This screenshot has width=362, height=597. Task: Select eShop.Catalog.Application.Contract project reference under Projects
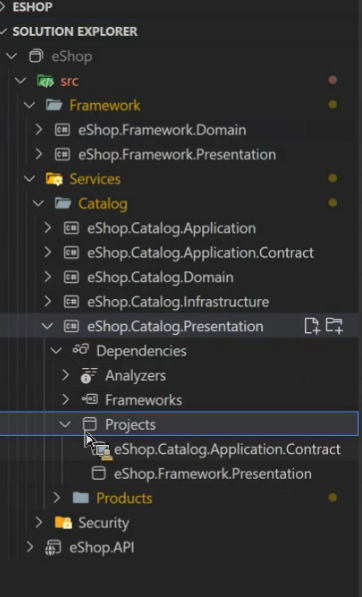pos(227,449)
